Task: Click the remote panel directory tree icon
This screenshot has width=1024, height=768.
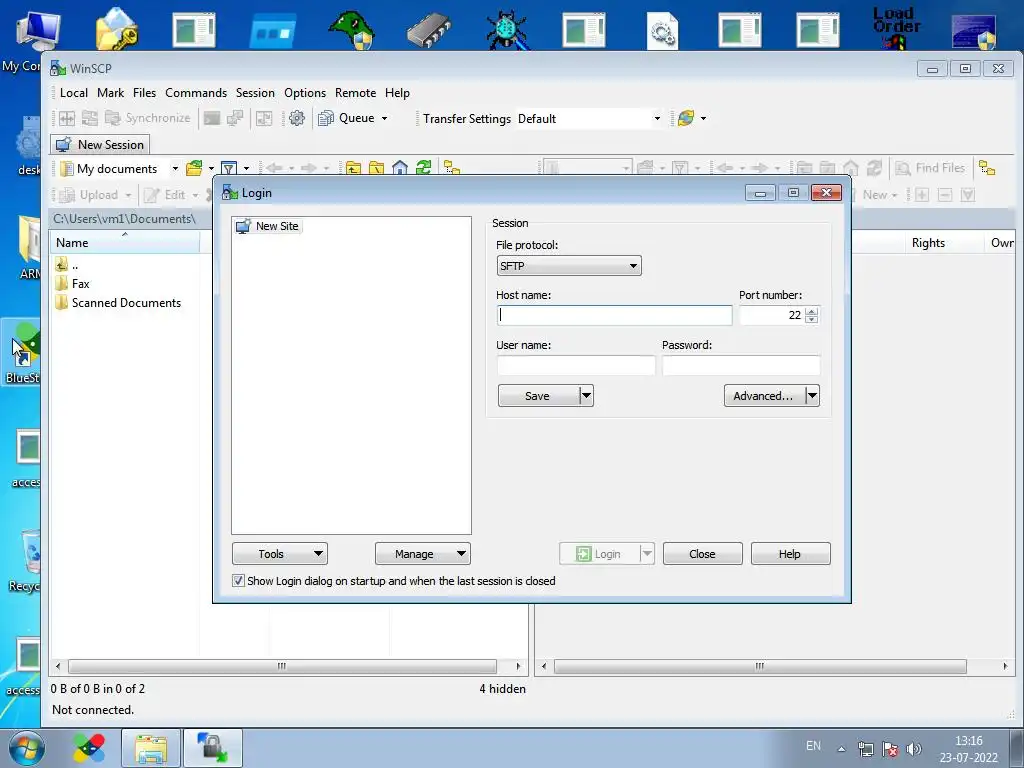Action: (987, 168)
